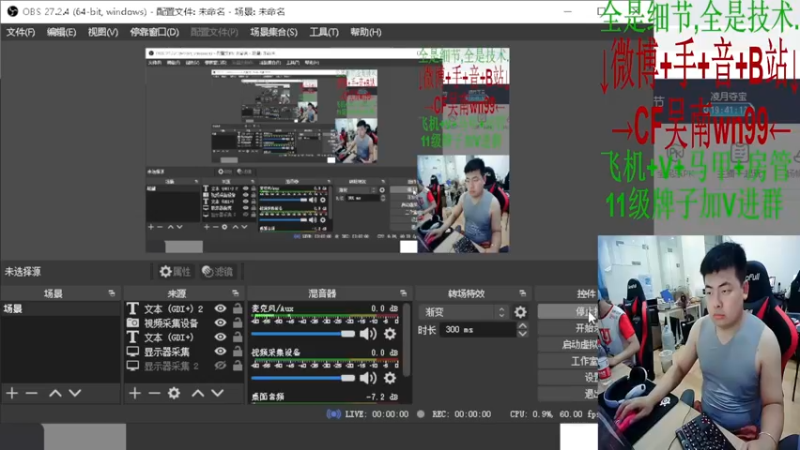Select source 显示器采集 in sources list
The width and height of the screenshot is (800, 450).
pos(167,352)
